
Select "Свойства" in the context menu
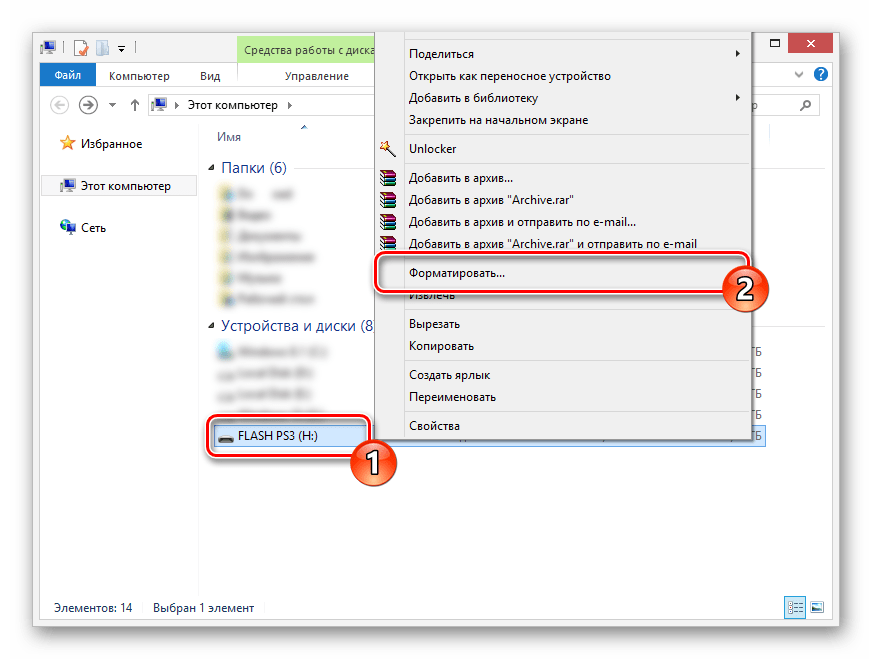coord(434,426)
